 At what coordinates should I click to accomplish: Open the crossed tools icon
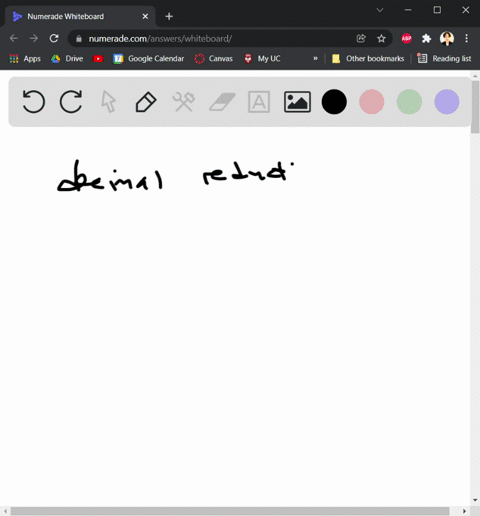184,102
